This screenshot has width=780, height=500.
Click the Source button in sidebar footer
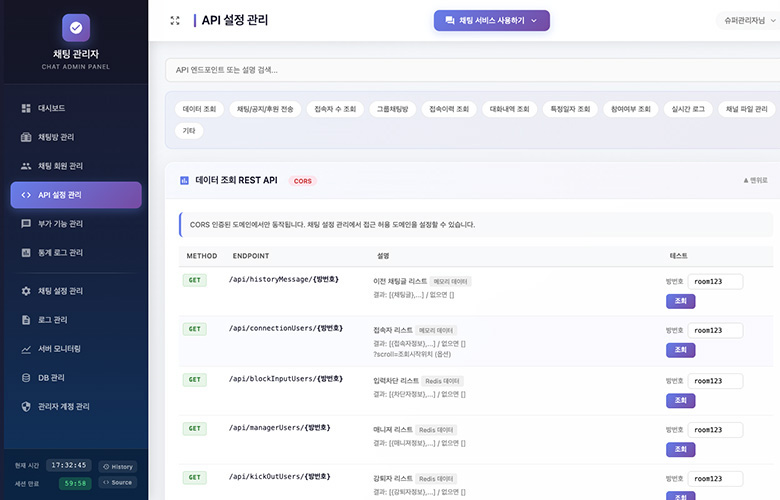pyautogui.click(x=118, y=483)
